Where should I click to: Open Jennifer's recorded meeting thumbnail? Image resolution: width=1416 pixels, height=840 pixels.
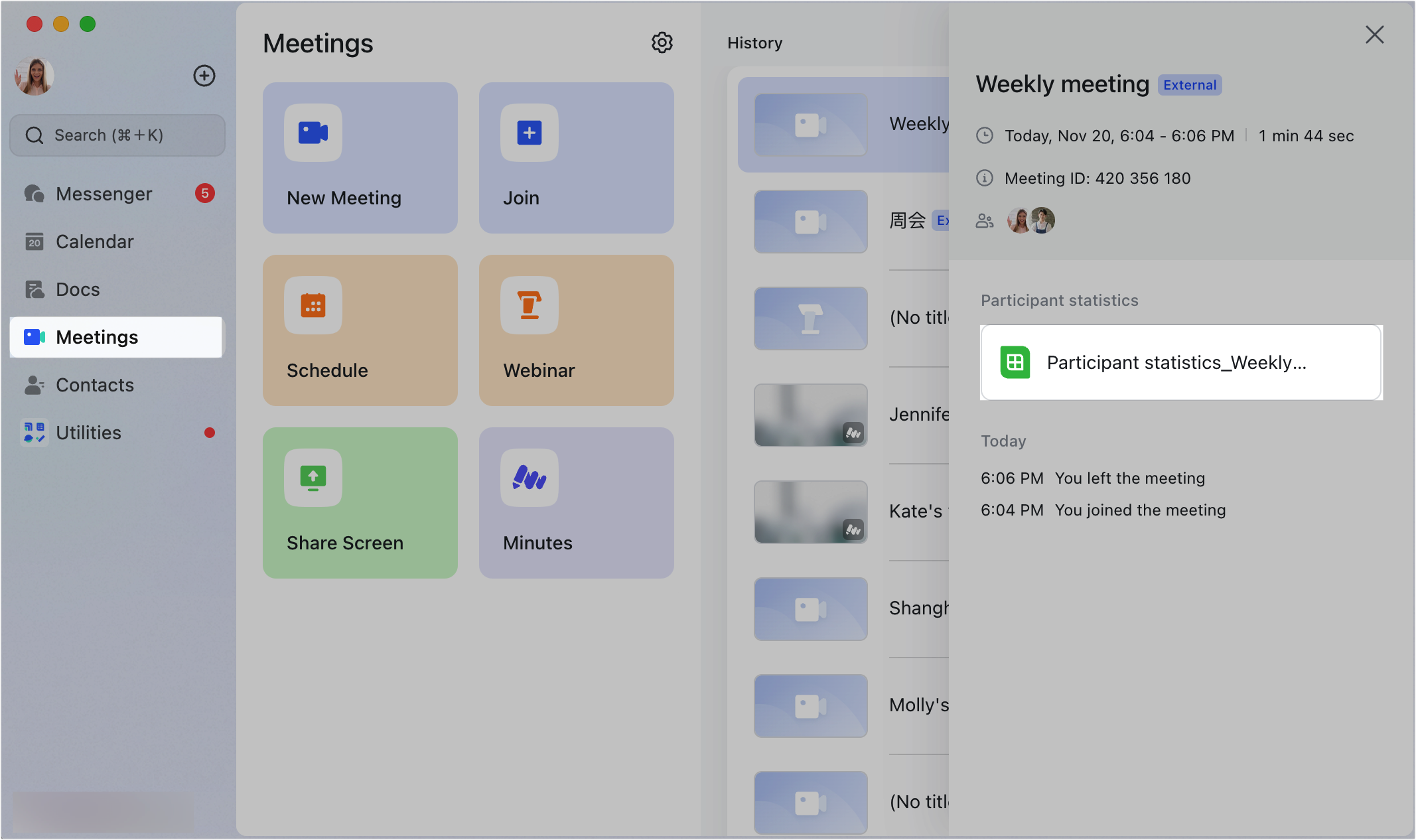810,415
